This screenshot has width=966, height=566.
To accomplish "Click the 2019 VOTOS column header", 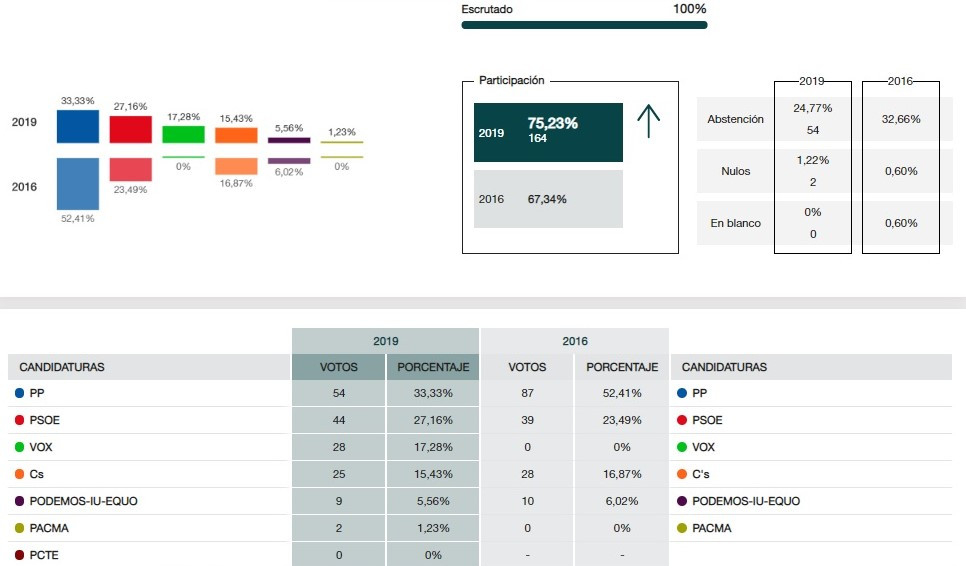I will pos(338,367).
